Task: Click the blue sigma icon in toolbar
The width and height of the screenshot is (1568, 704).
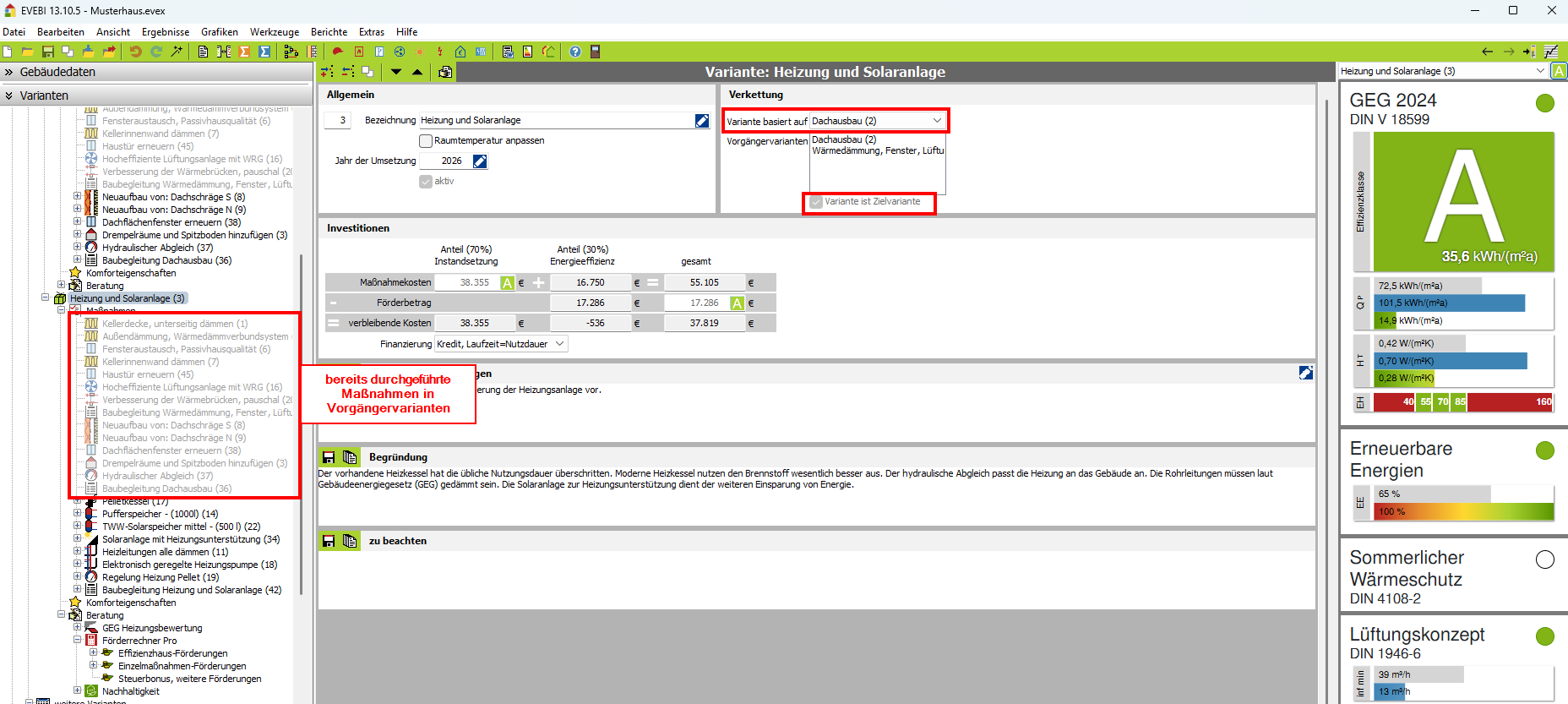Action: (264, 52)
